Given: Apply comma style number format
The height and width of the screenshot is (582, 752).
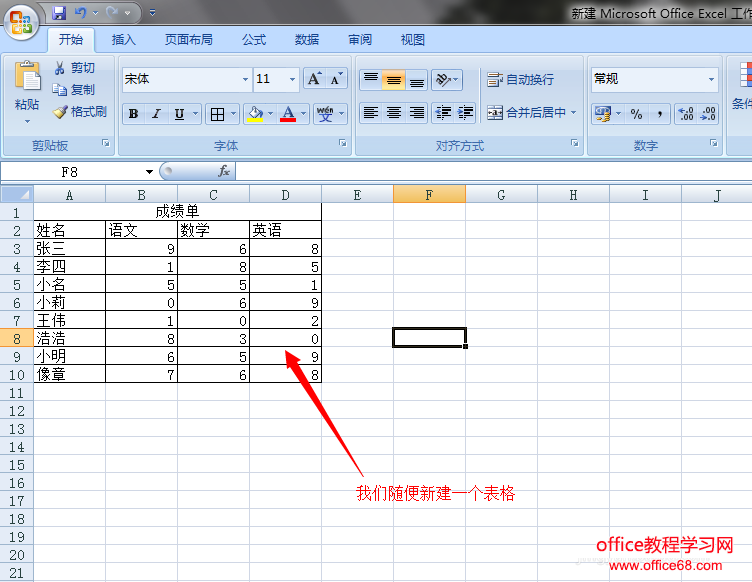Looking at the screenshot, I should (x=659, y=114).
